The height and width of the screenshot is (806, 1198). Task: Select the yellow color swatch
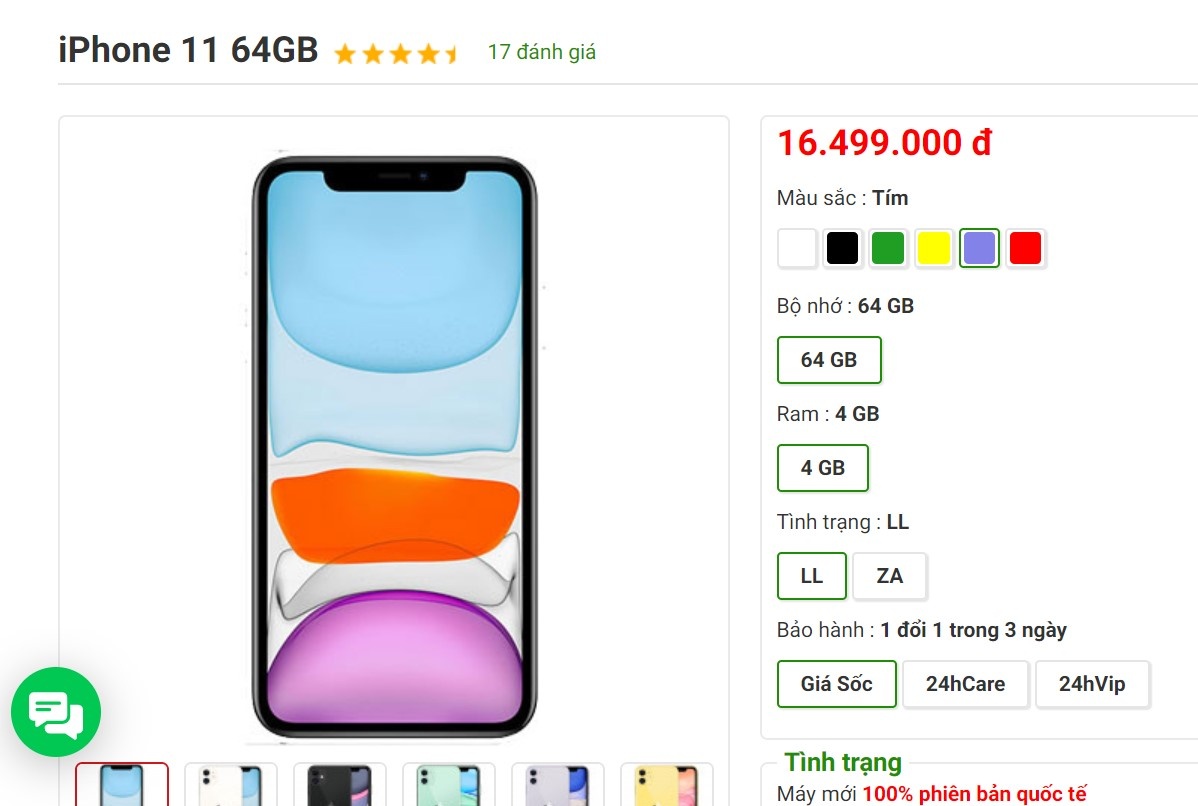tap(933, 247)
